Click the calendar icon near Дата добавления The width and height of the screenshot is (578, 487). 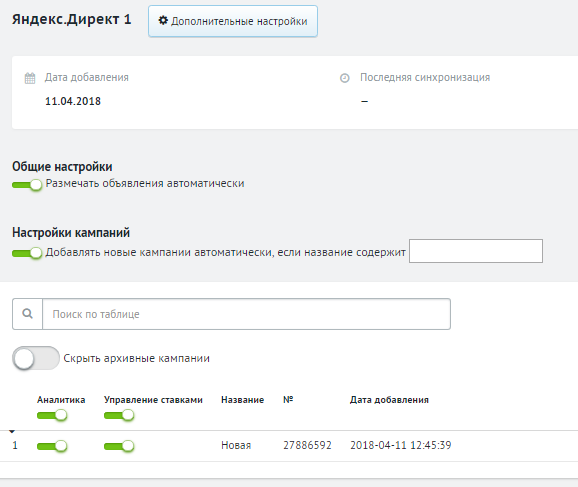click(x=30, y=78)
